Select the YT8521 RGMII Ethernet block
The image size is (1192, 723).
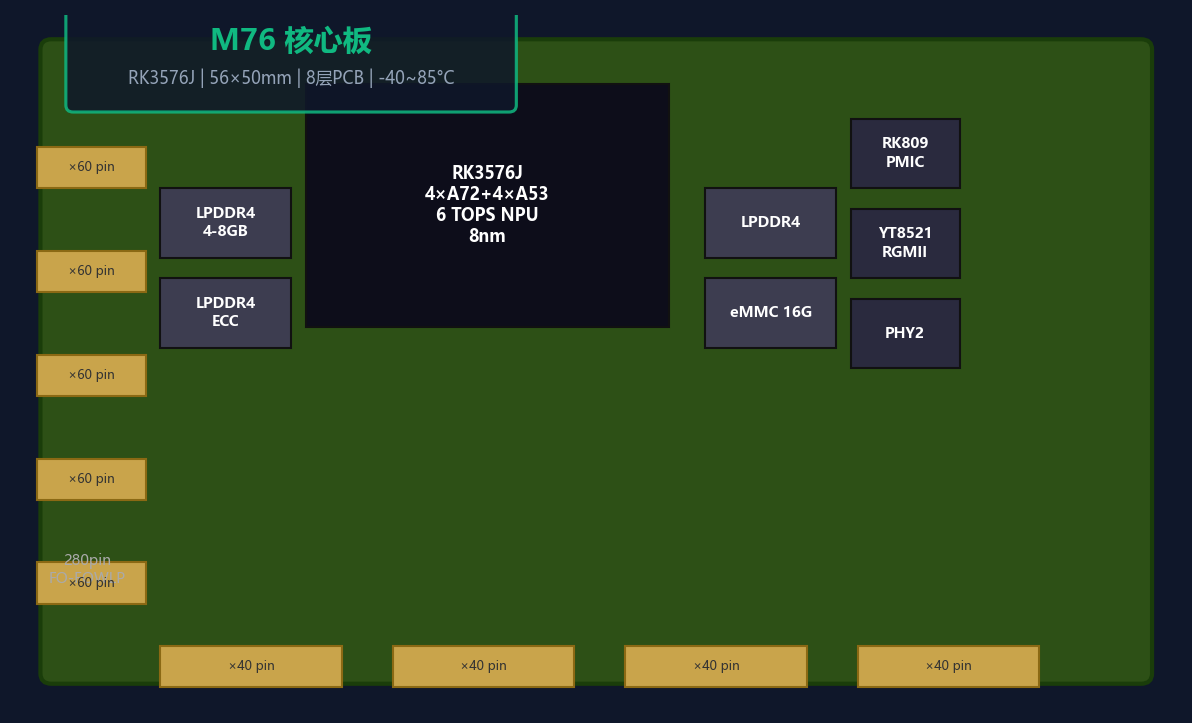point(905,243)
